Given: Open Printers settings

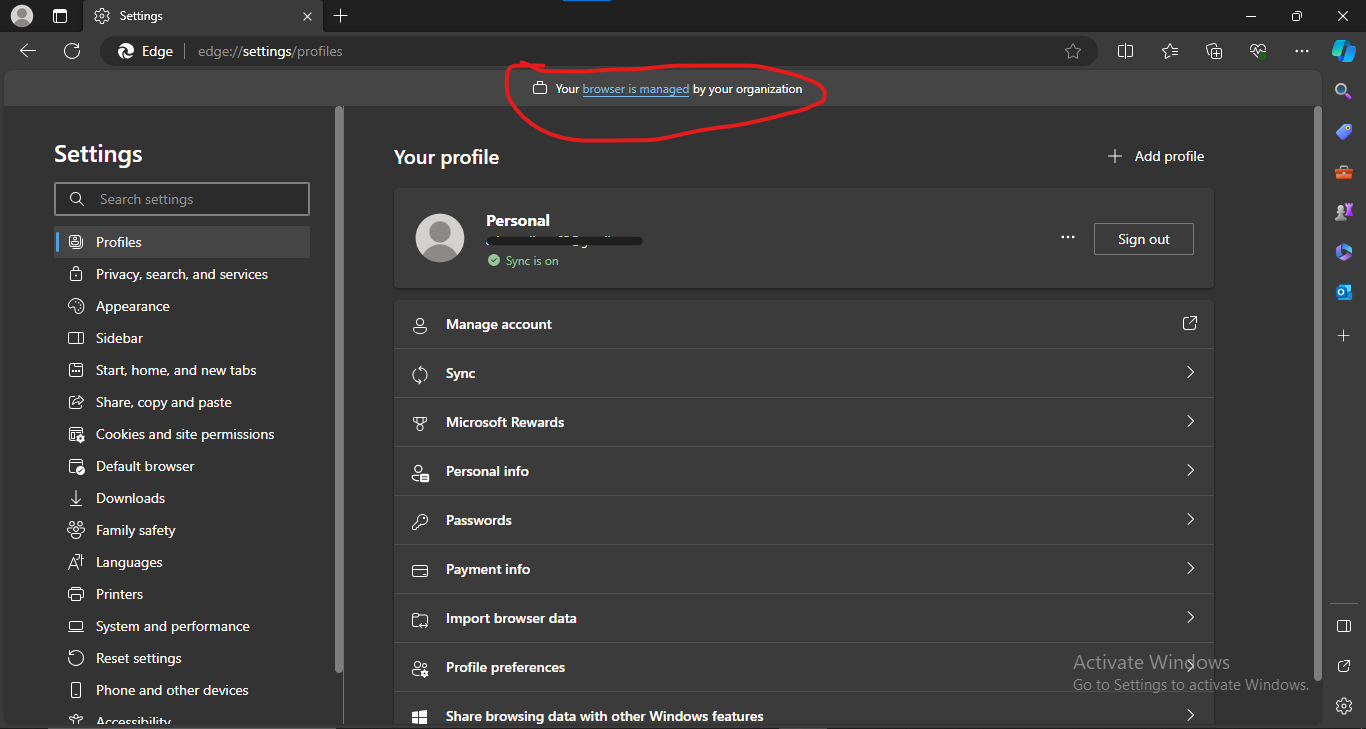Looking at the screenshot, I should coord(182,594).
